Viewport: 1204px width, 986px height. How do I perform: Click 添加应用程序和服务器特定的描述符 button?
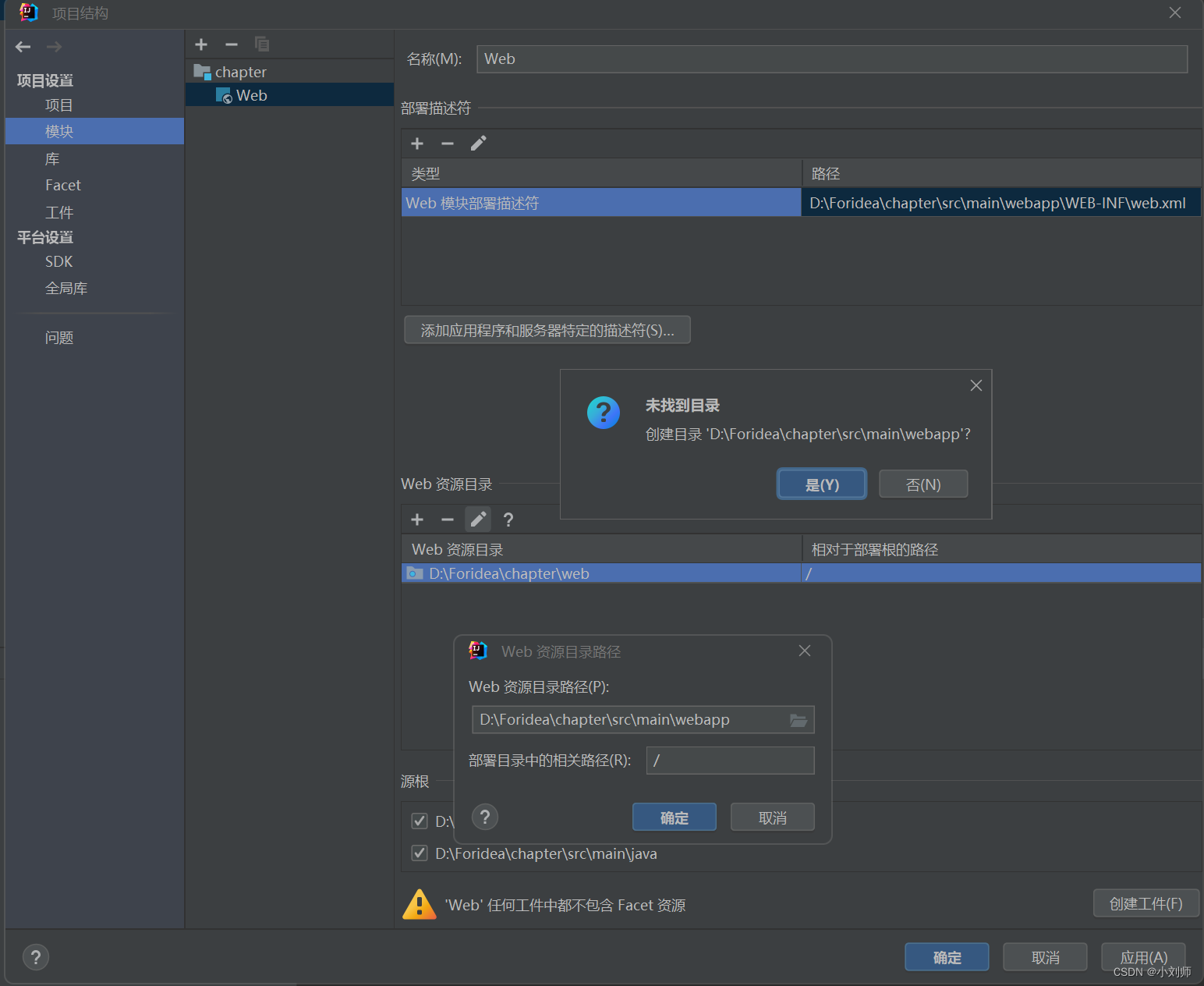click(x=547, y=330)
